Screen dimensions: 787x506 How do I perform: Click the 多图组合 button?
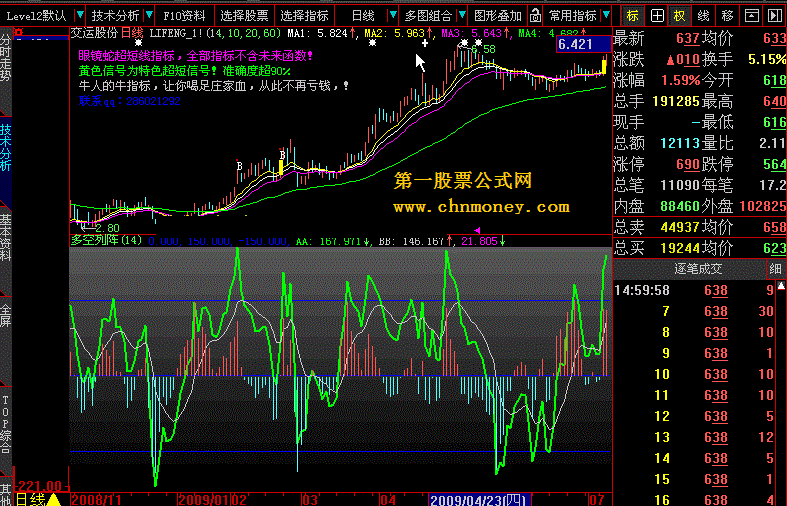[428, 16]
